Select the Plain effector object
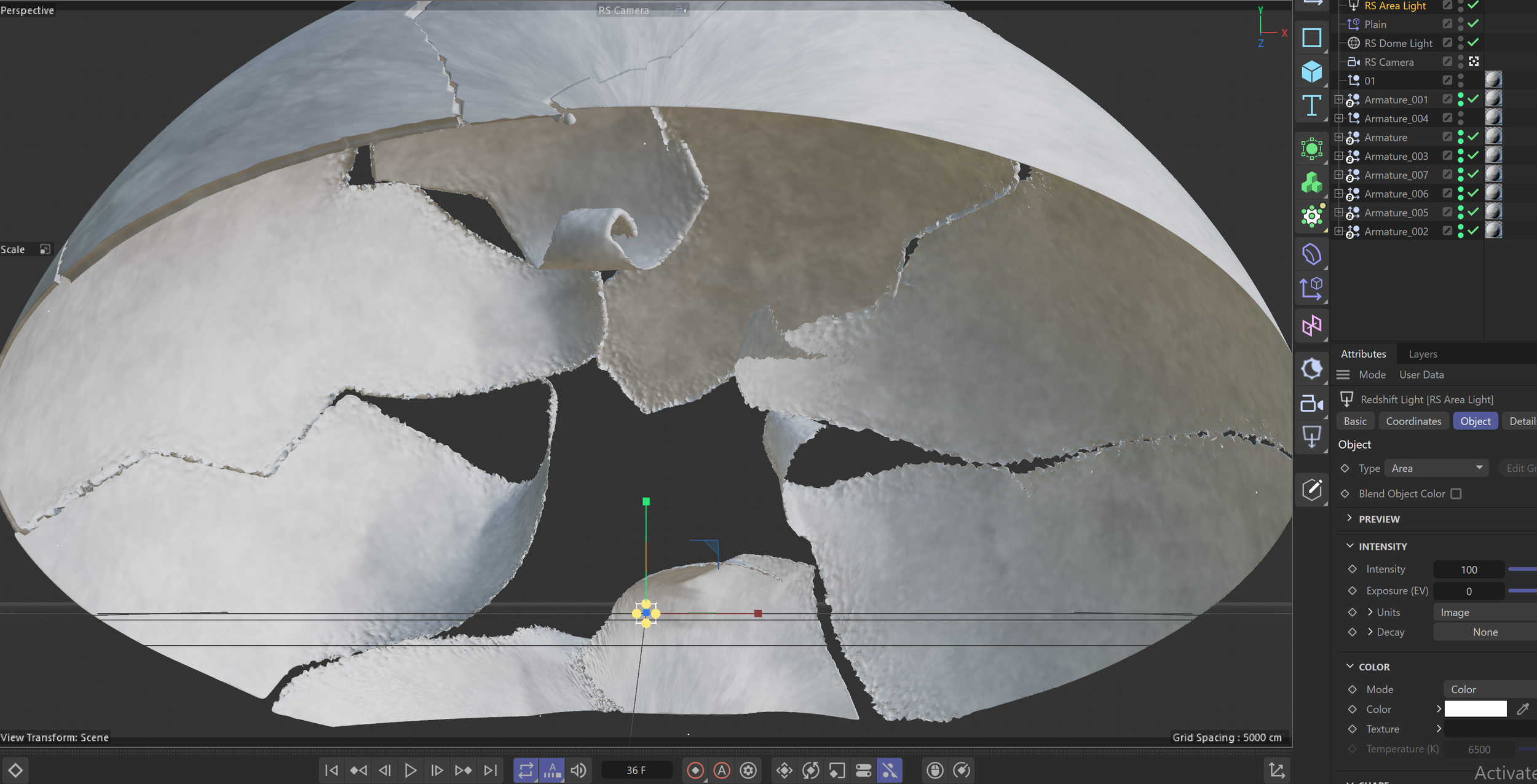The height and width of the screenshot is (784, 1537). 1375,25
